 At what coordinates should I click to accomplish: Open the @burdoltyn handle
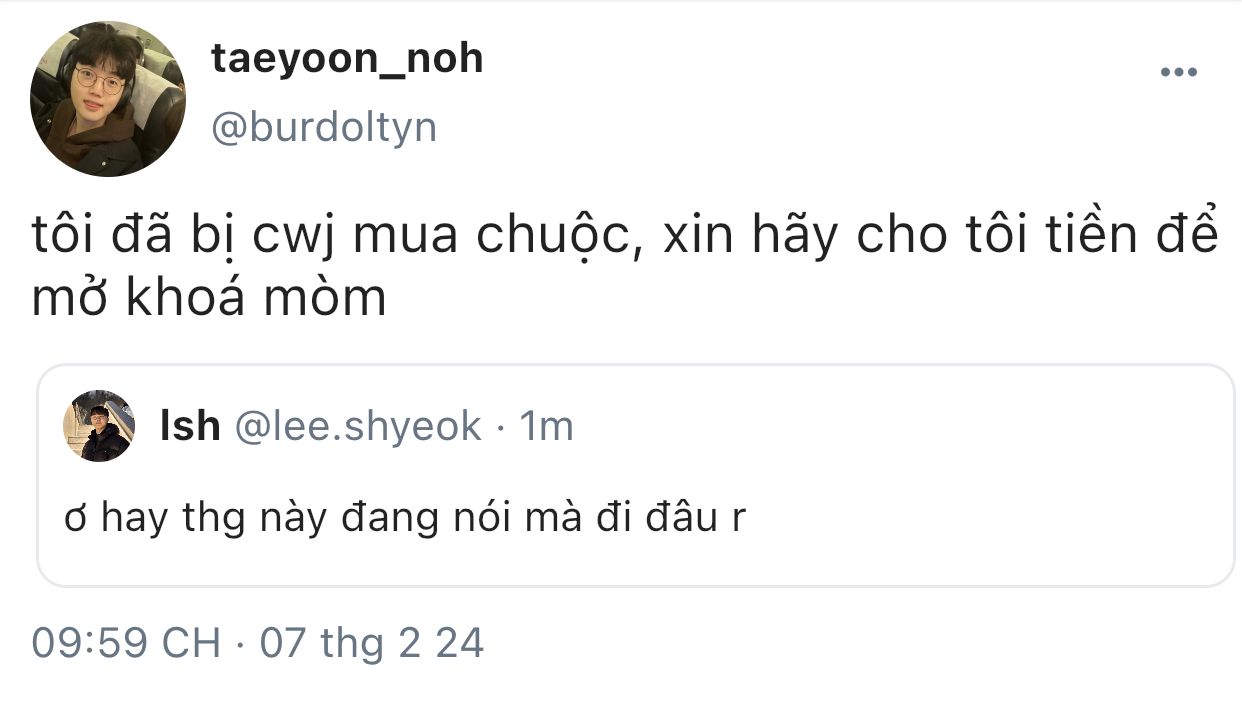324,127
